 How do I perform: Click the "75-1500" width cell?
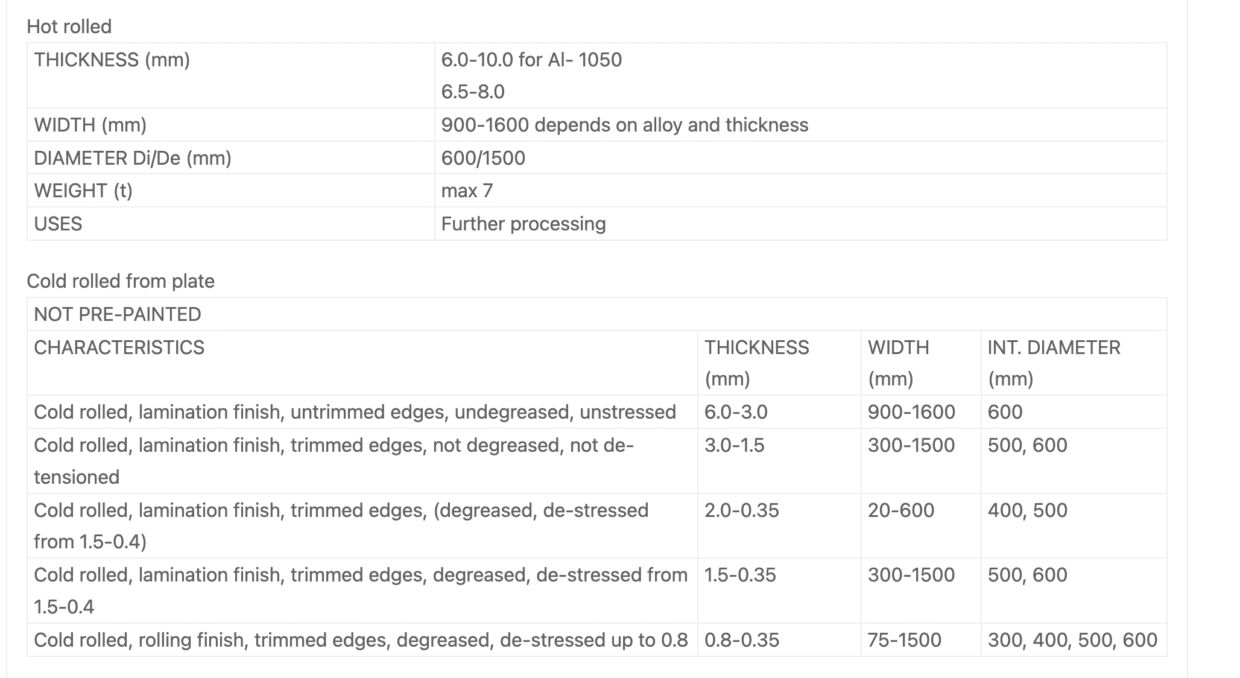pos(904,640)
